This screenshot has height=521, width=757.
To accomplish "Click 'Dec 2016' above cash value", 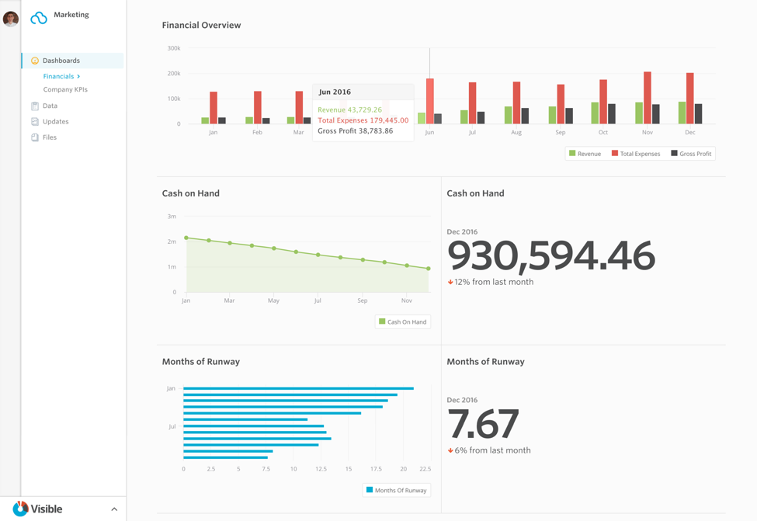I will pos(462,232).
